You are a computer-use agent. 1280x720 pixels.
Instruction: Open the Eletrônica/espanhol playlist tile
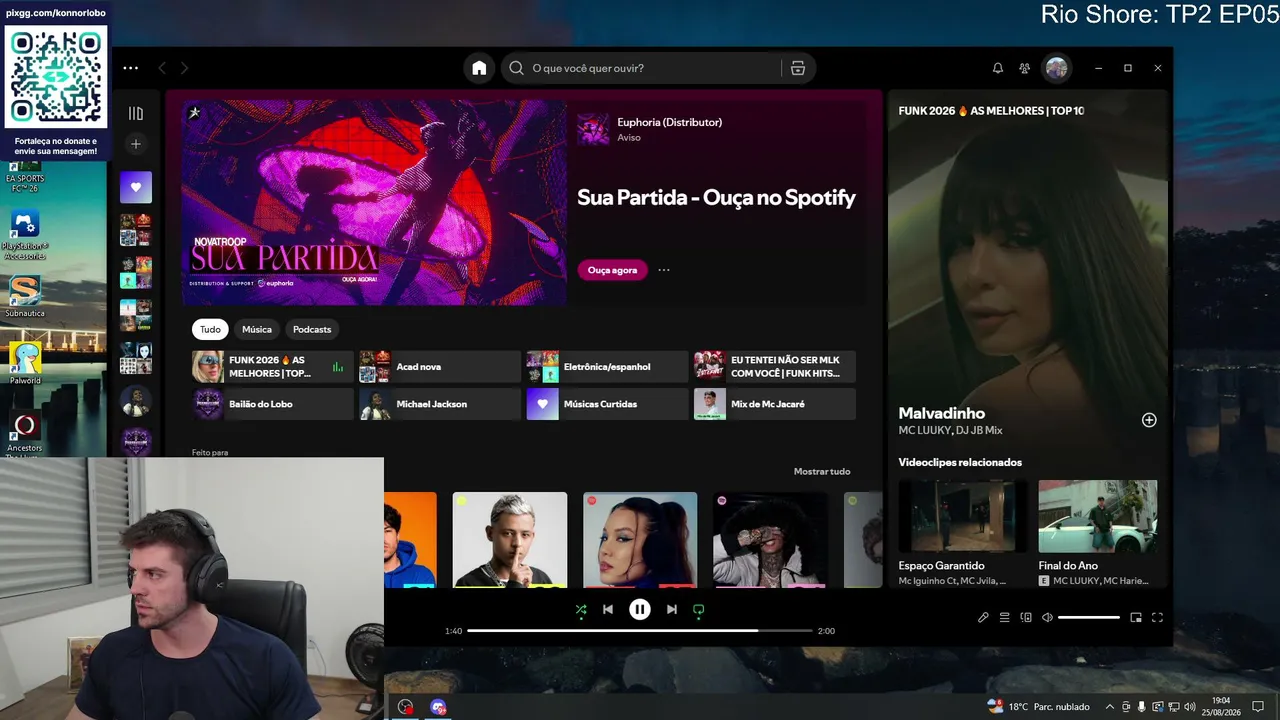[x=607, y=367]
